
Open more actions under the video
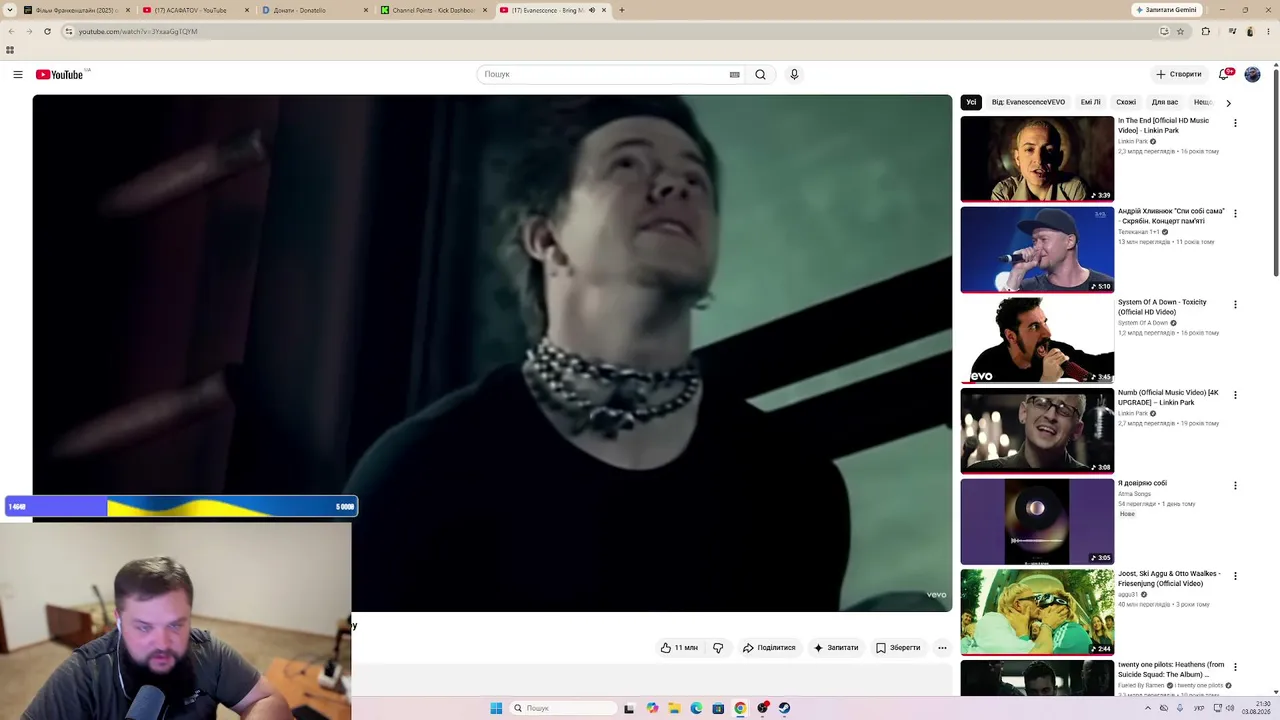tap(942, 648)
